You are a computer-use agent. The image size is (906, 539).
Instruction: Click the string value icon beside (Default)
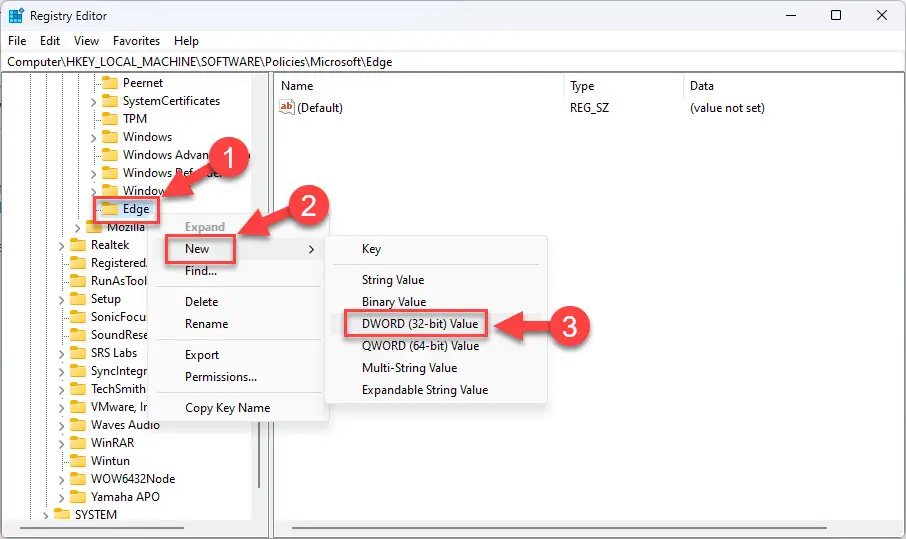point(287,107)
